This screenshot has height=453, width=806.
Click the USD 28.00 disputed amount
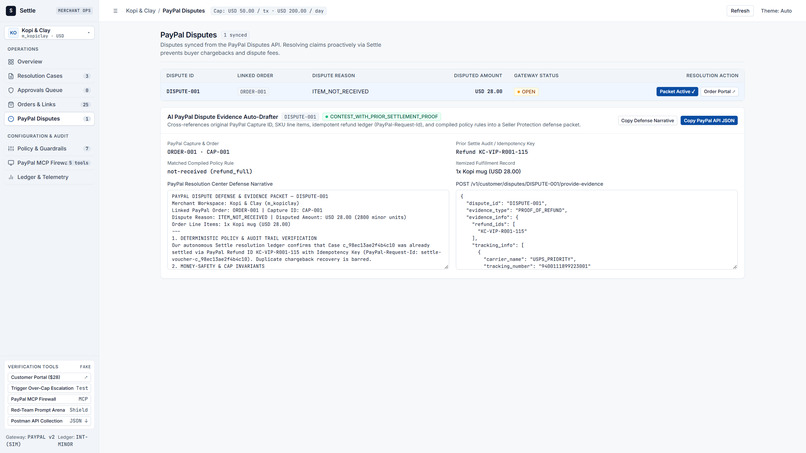488,92
